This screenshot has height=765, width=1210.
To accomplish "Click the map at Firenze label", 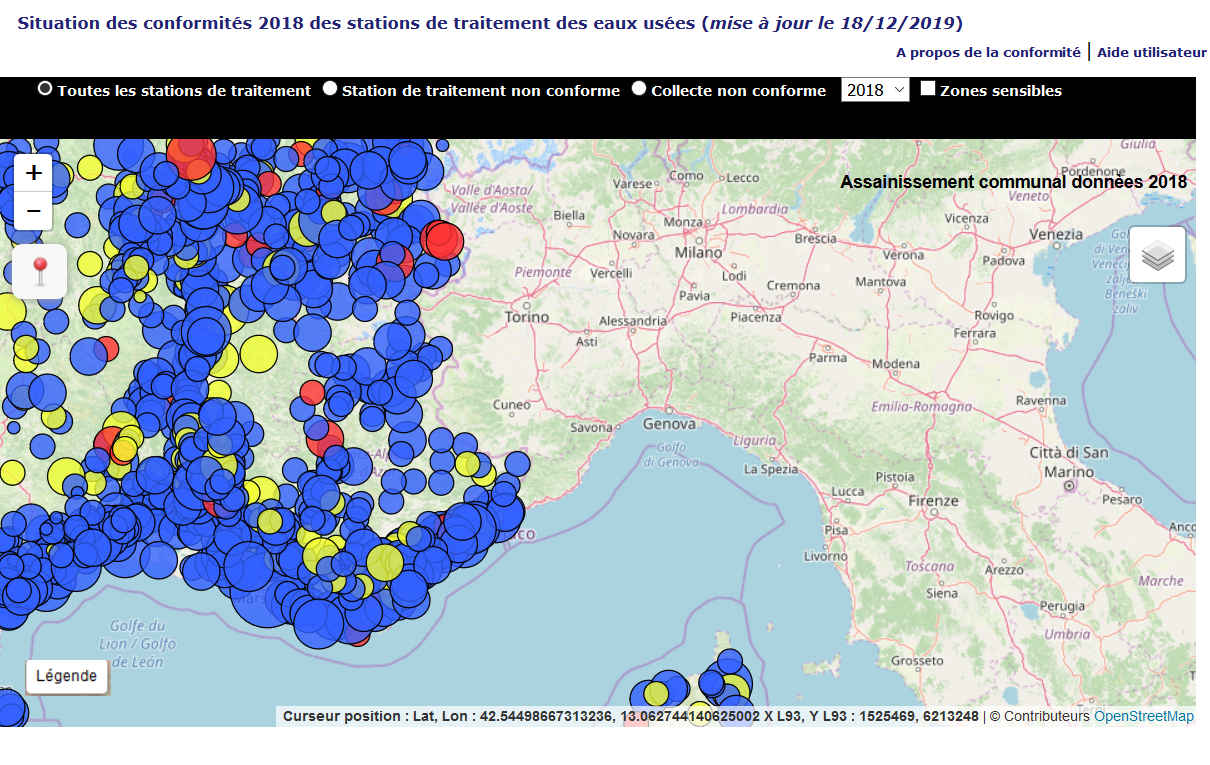I will tap(933, 501).
